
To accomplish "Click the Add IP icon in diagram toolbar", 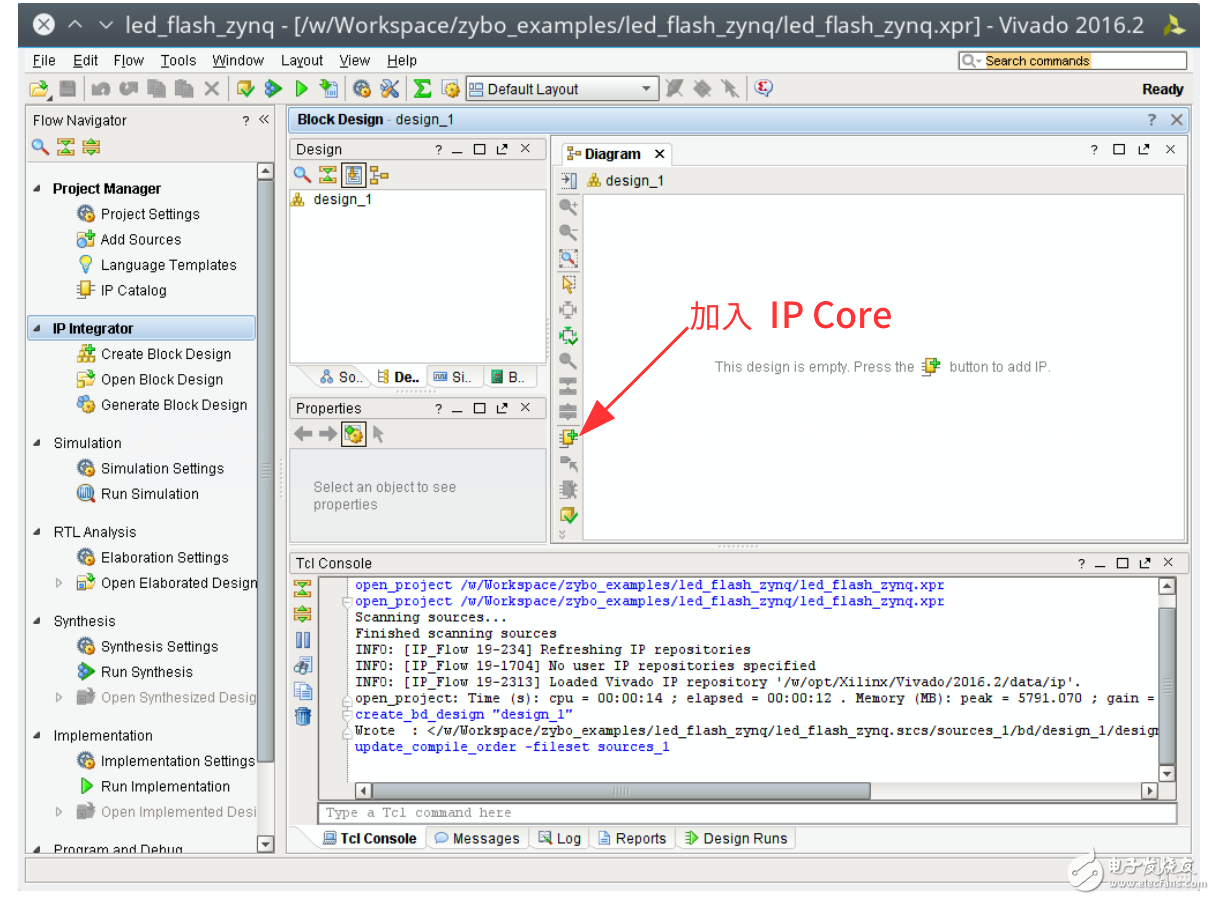I will 568,437.
